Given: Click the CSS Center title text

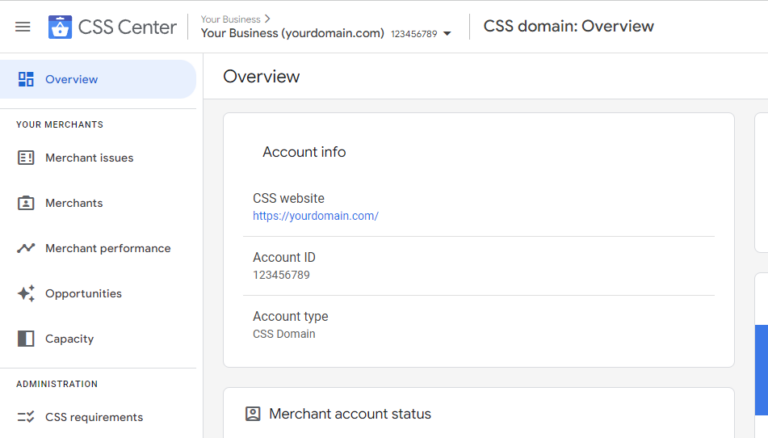Looking at the screenshot, I should point(127,27).
